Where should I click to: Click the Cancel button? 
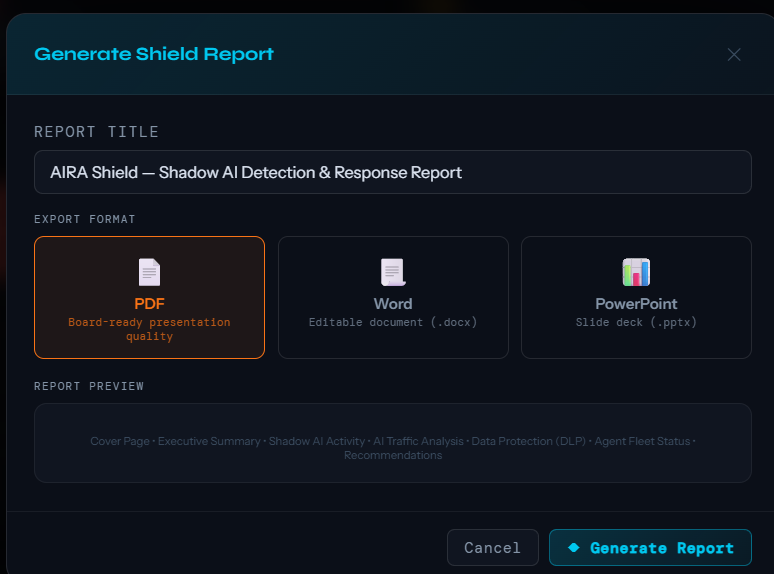493,548
